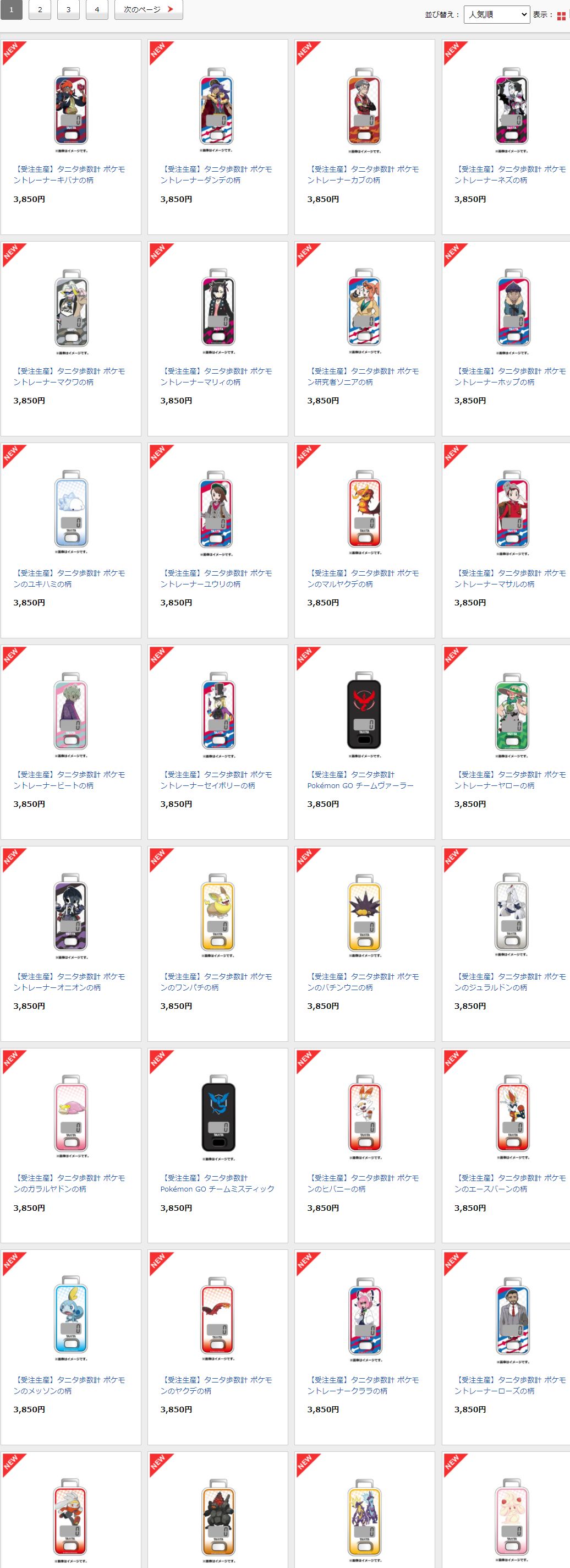This screenshot has width=570, height=1568.
Task: Click the 次のページ next page button
Action: (x=149, y=10)
